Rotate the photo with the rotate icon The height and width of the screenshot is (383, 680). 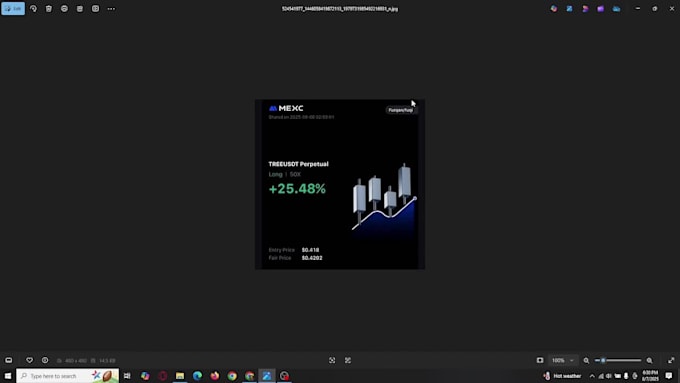33,9
